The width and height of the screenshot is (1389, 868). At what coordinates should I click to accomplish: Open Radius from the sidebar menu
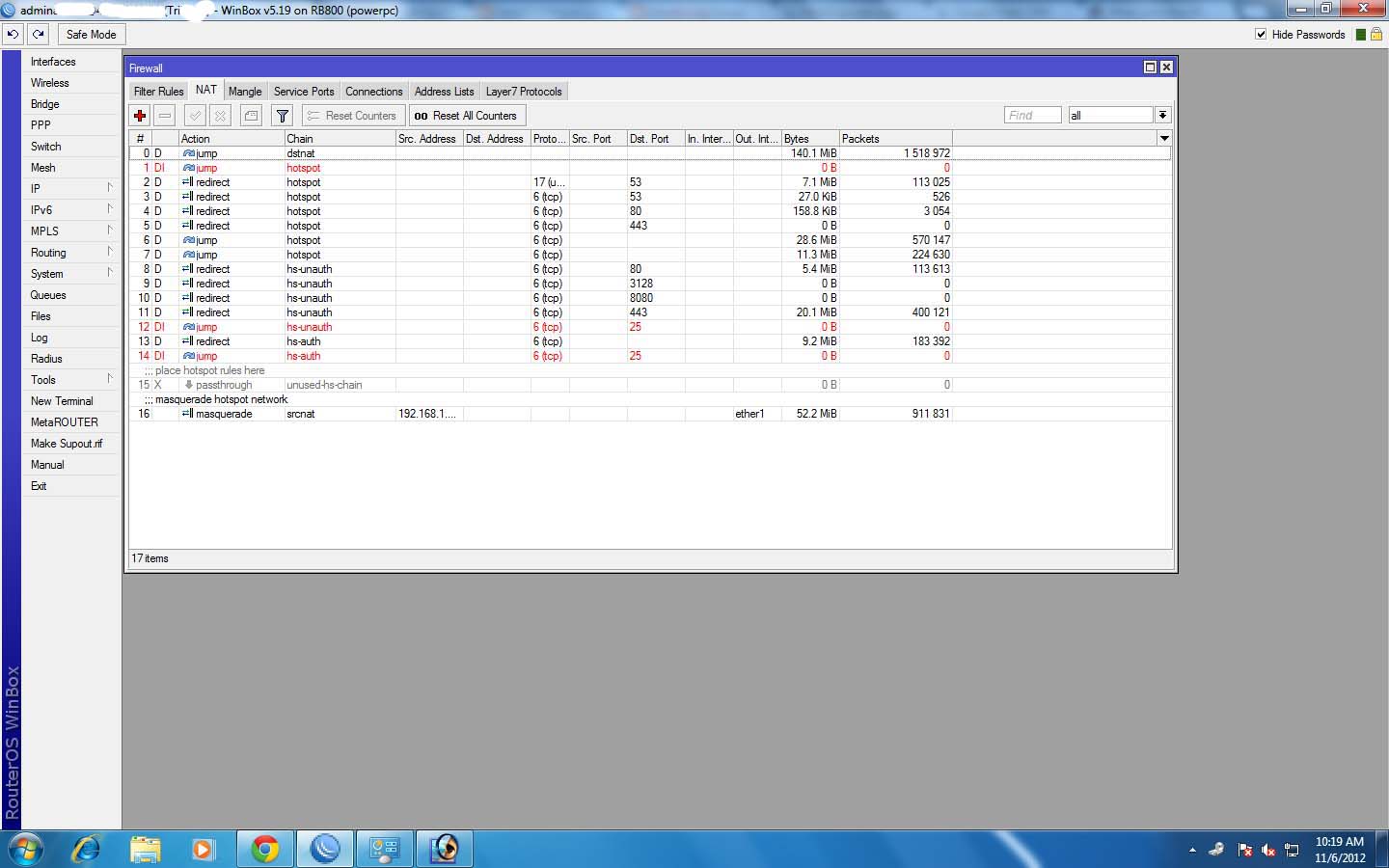(71, 359)
